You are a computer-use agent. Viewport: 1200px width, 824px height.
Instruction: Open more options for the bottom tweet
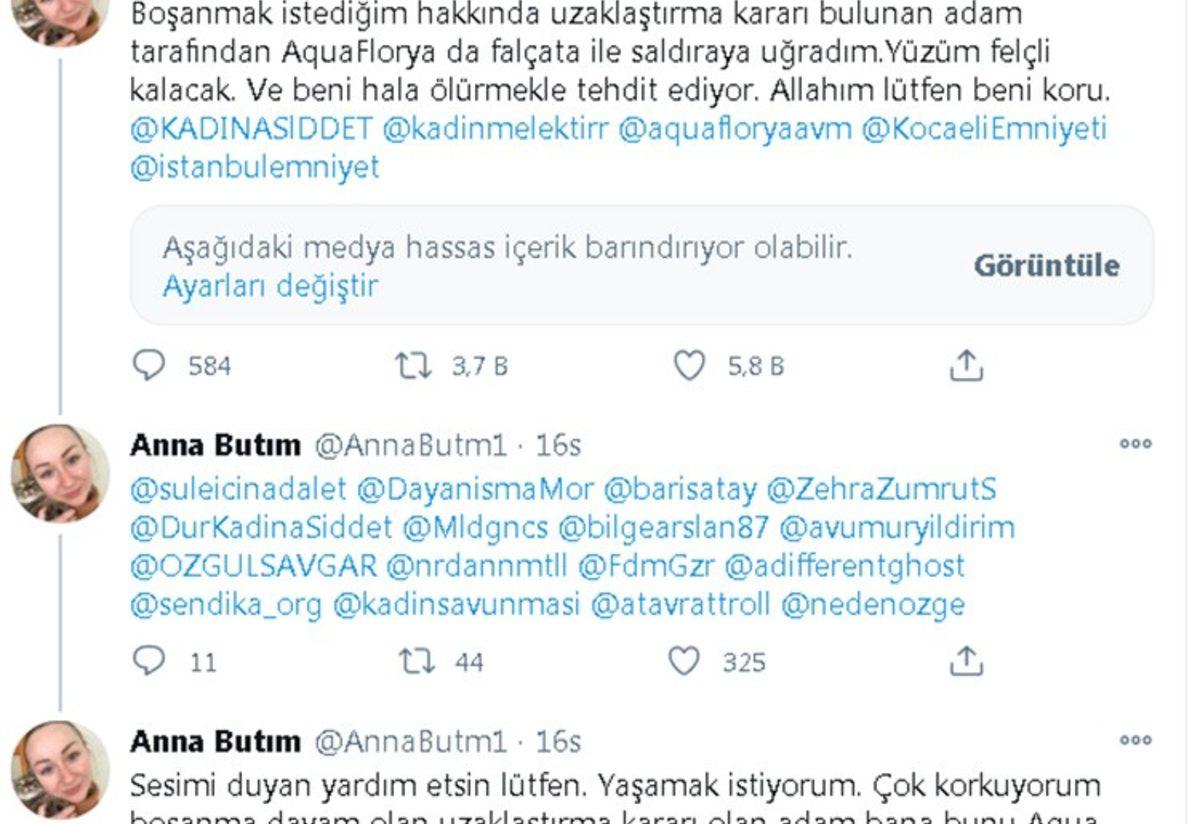click(1136, 741)
